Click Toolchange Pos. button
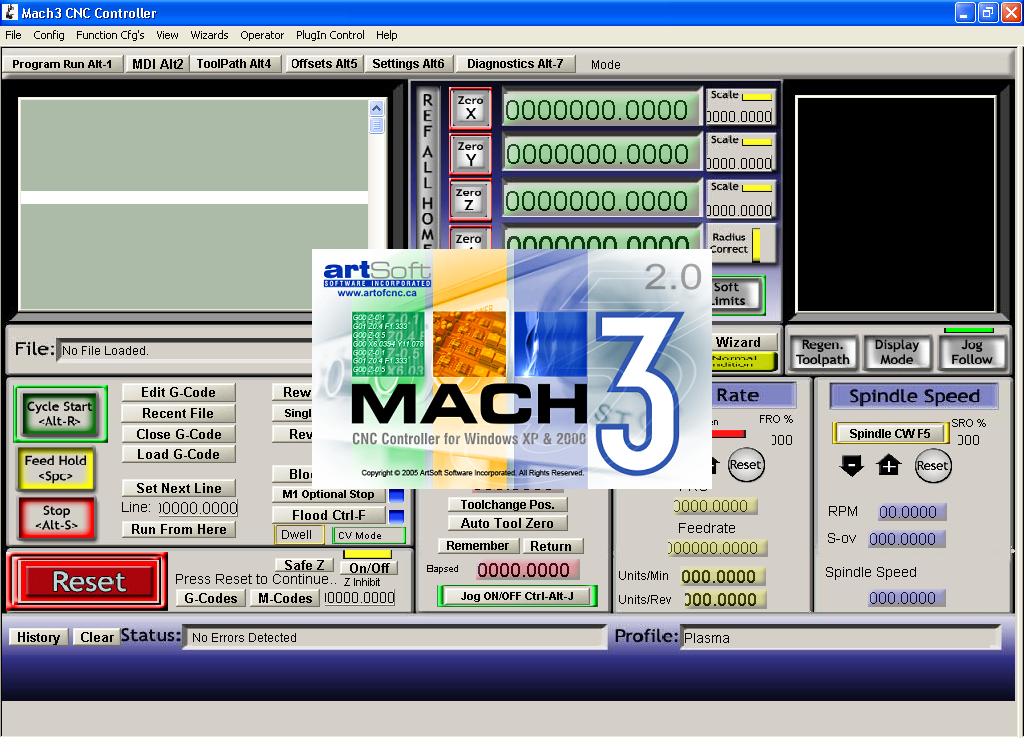Image resolution: width=1024 pixels, height=738 pixels. tap(507, 505)
